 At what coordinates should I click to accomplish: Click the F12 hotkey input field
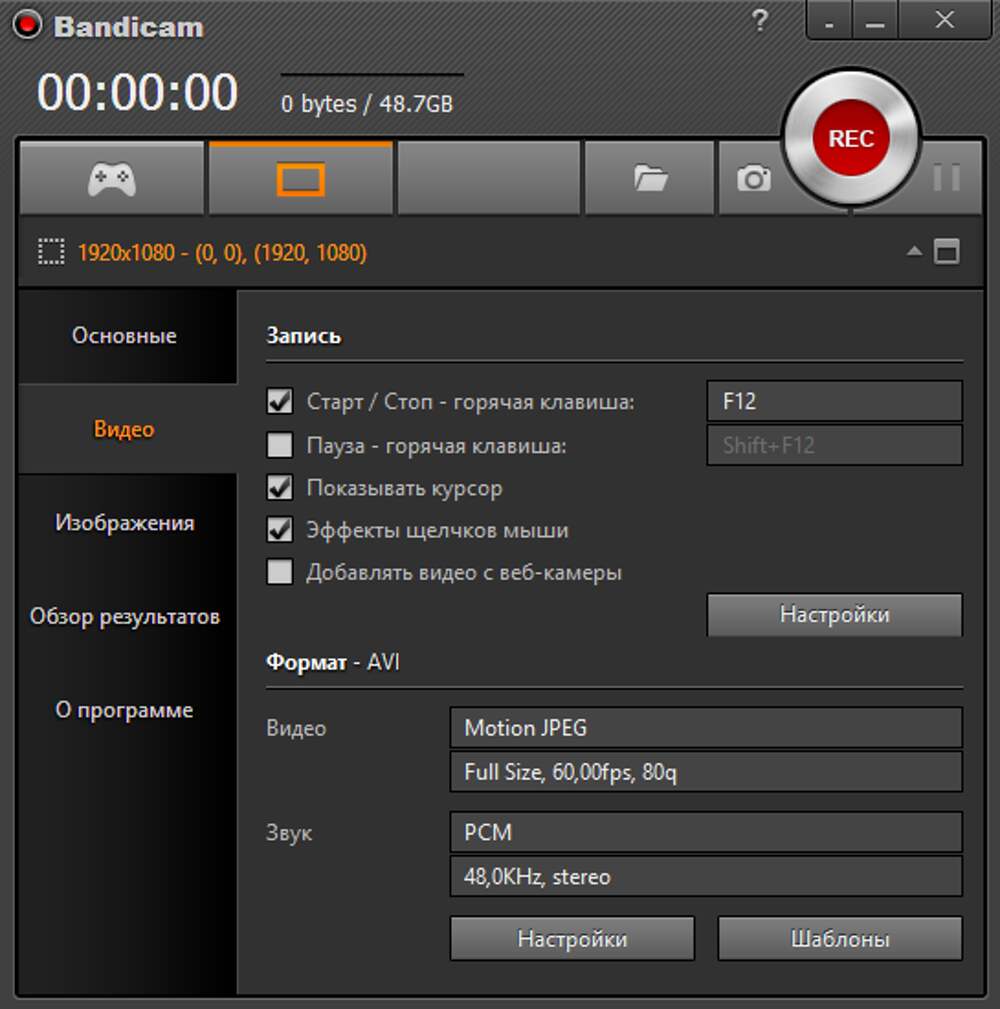pos(834,402)
